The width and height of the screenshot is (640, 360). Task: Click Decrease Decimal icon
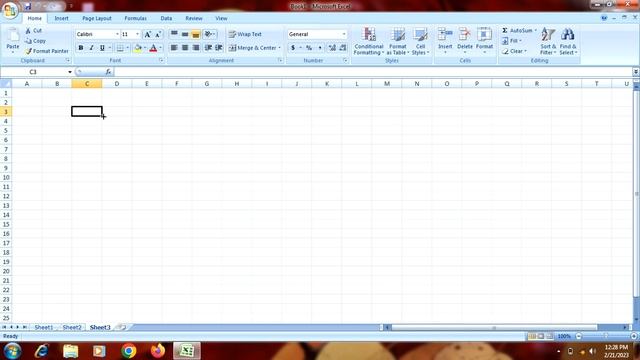343,48
